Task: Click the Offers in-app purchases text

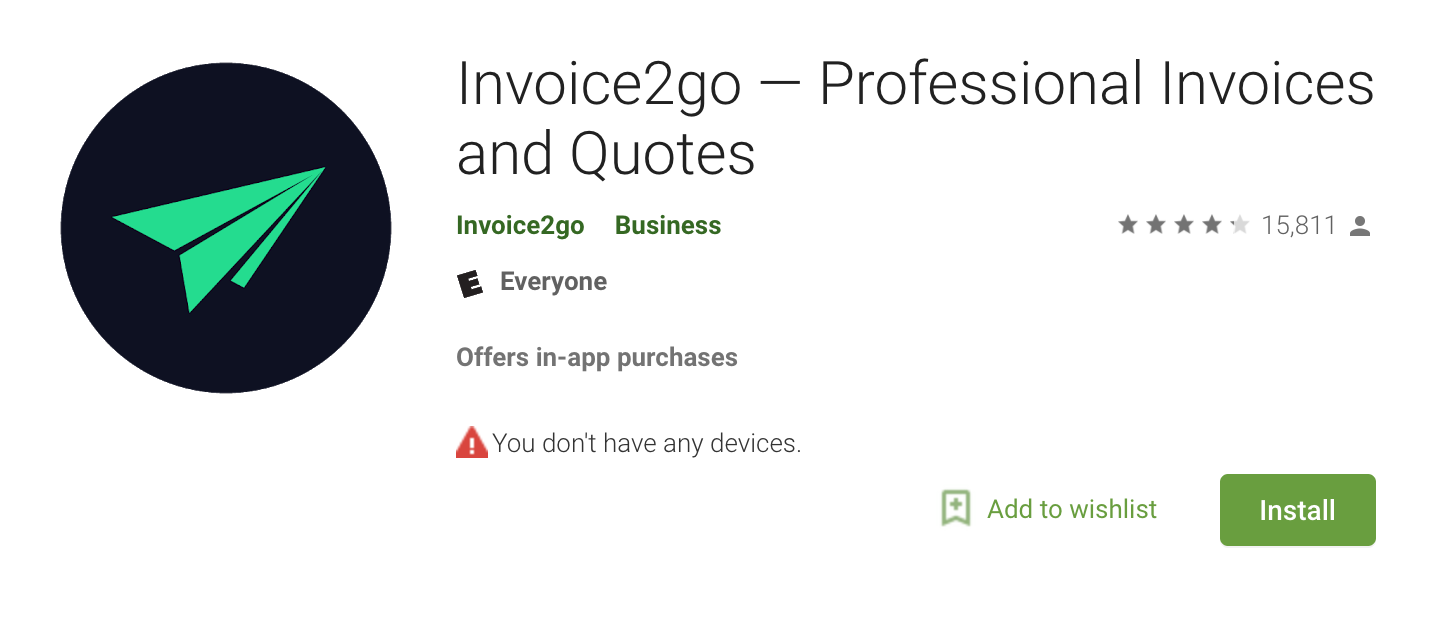Action: tap(597, 357)
